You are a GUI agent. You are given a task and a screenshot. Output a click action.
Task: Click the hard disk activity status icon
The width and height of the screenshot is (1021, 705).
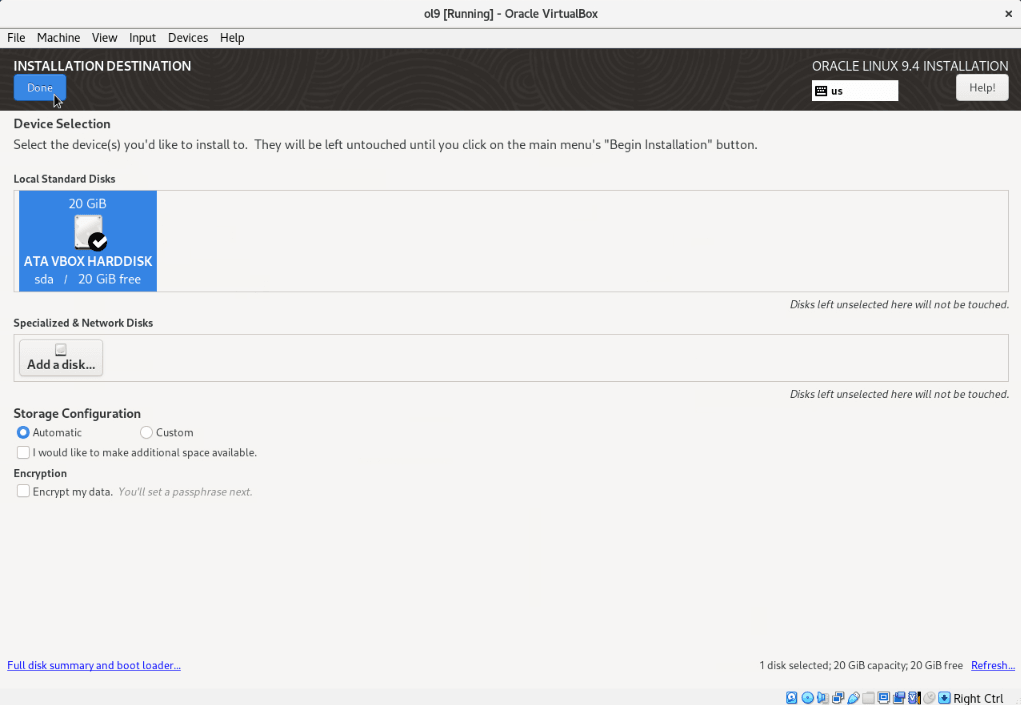(791, 698)
